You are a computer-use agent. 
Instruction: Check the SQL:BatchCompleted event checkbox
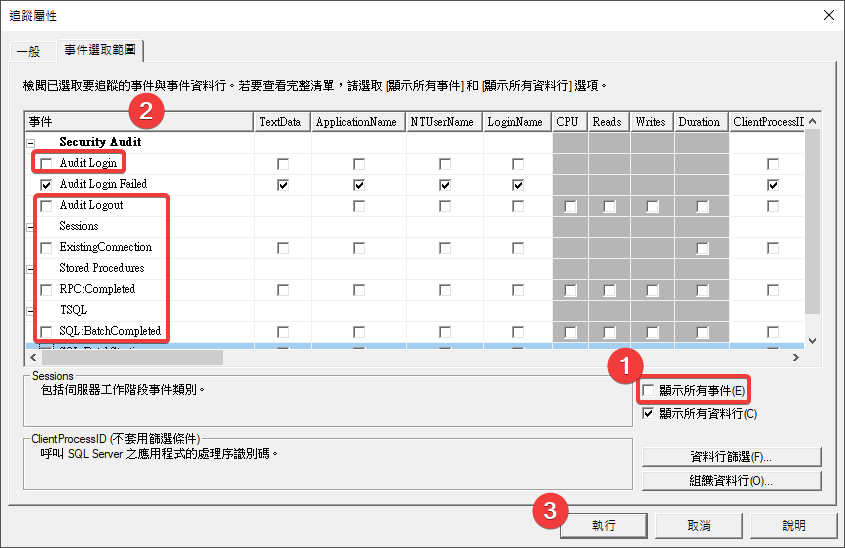tap(46, 332)
